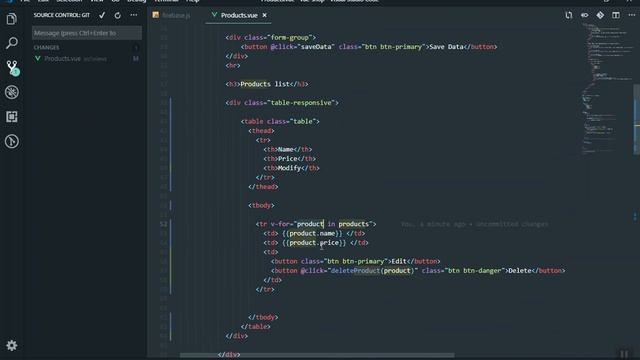Switch to the firebase.js tab
The width and height of the screenshot is (640, 360).
click(176, 16)
